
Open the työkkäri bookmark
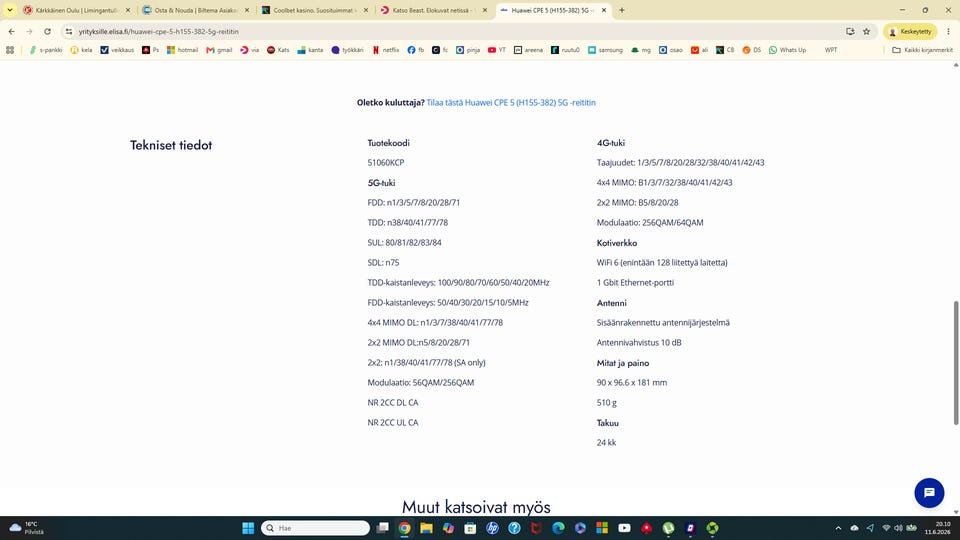[x=347, y=50]
